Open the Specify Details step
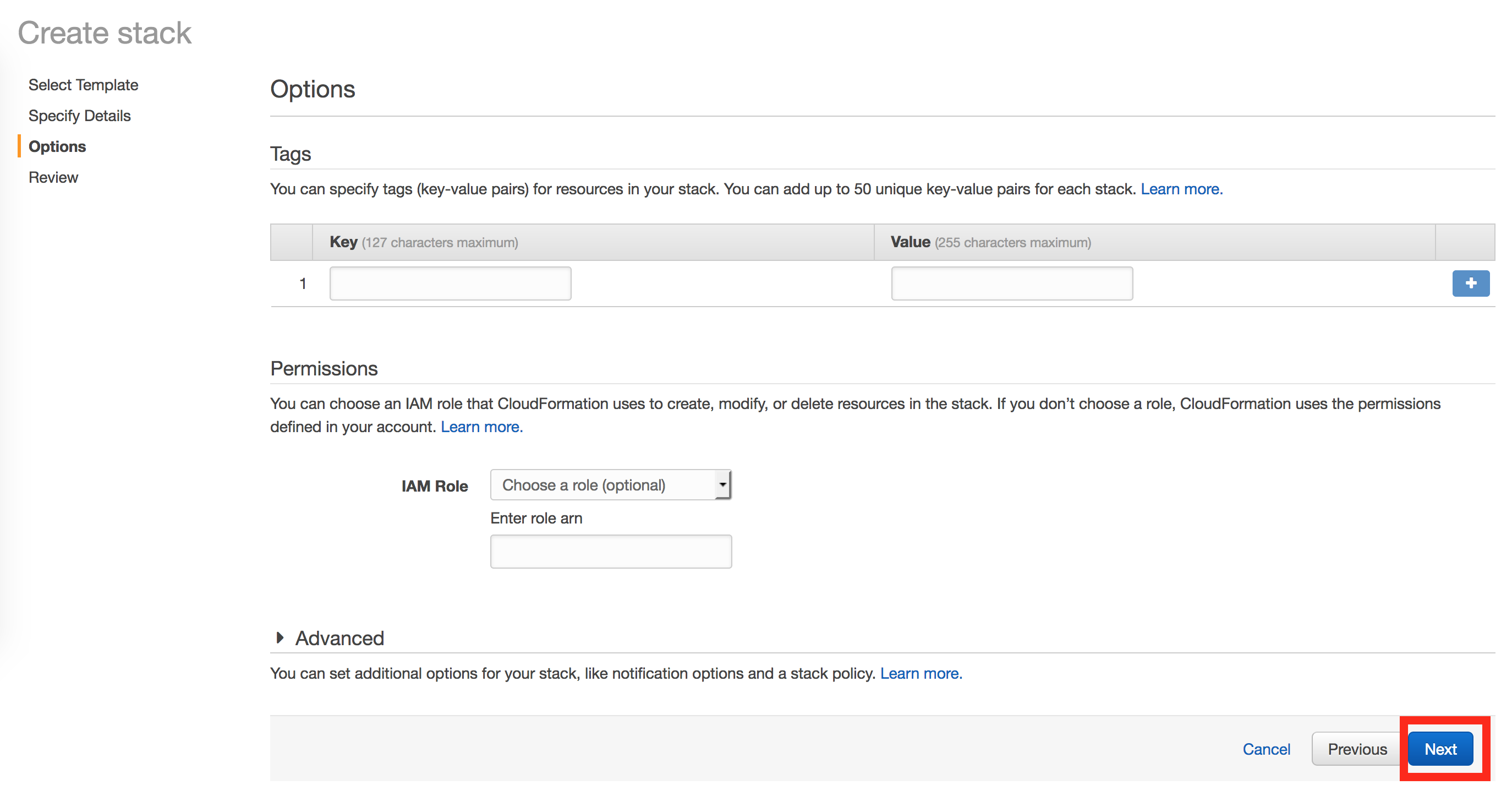Viewport: 1512px width, 796px height. 79,116
